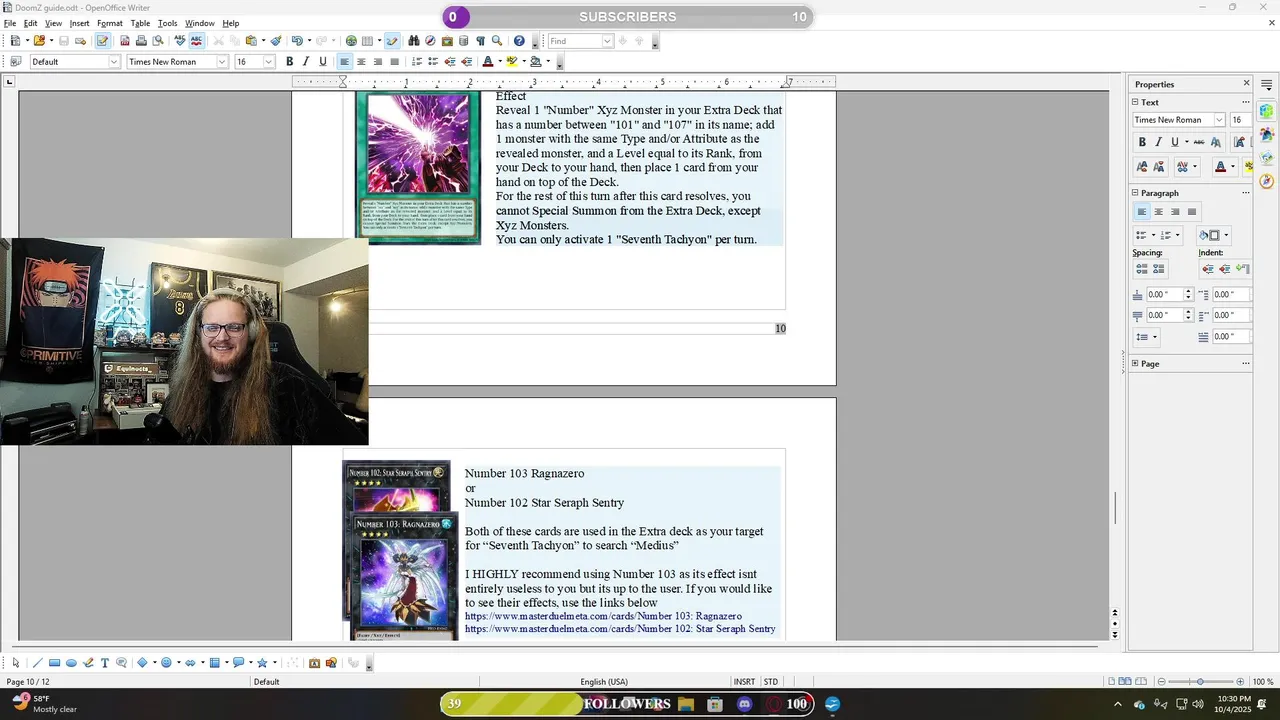Toggle Bold in formatting toolbar
Screen dimensions: 1280x720
[x=289, y=62]
